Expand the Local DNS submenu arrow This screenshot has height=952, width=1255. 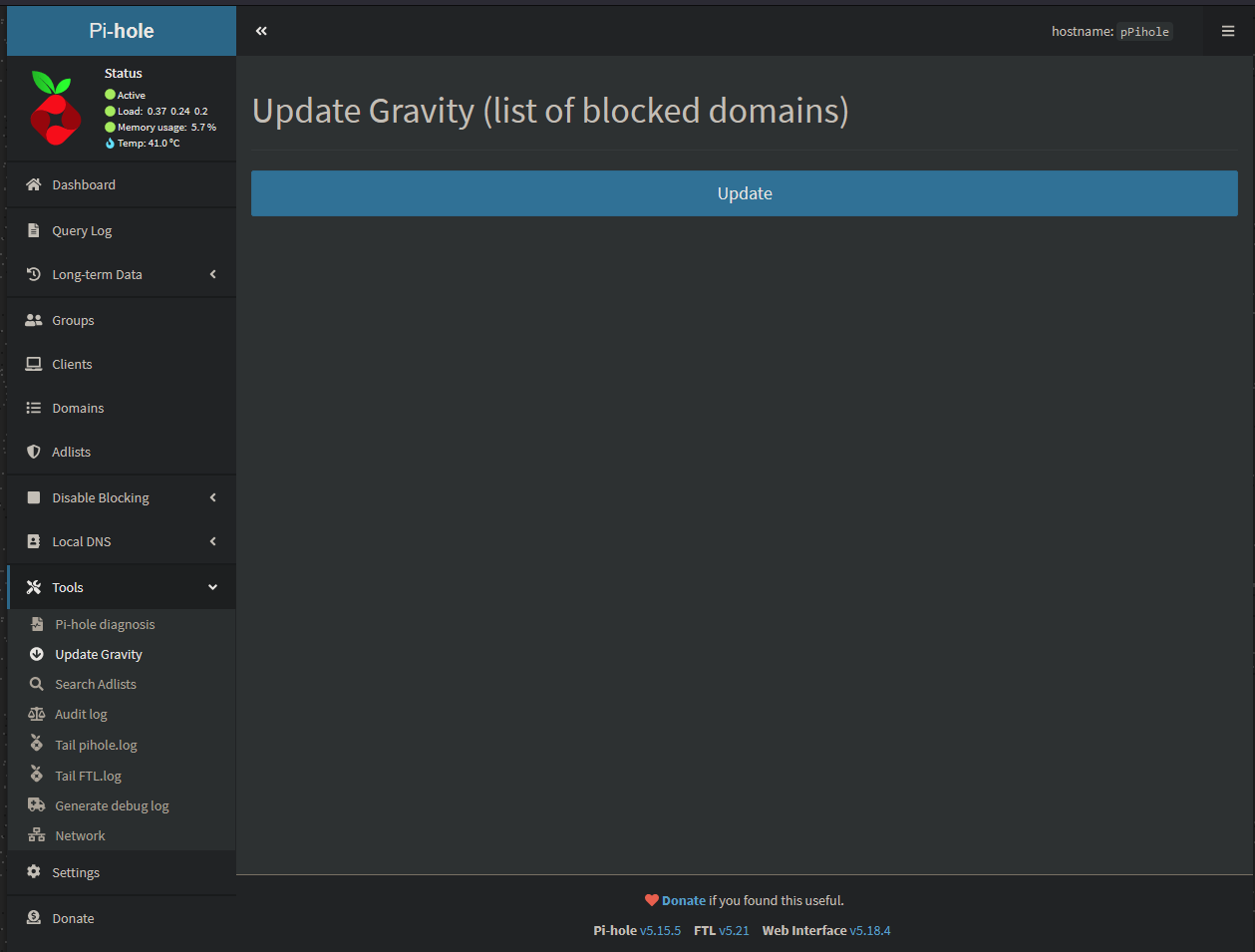[212, 541]
